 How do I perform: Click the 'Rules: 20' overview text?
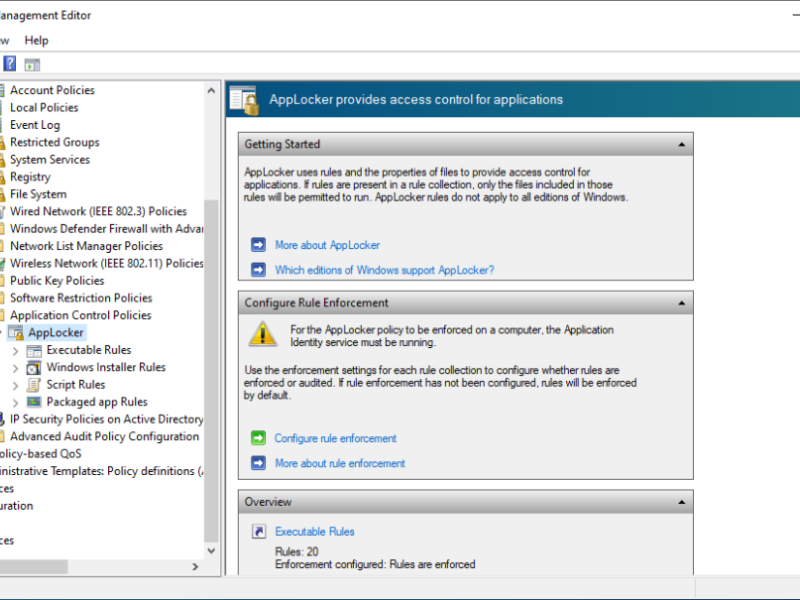tap(296, 552)
